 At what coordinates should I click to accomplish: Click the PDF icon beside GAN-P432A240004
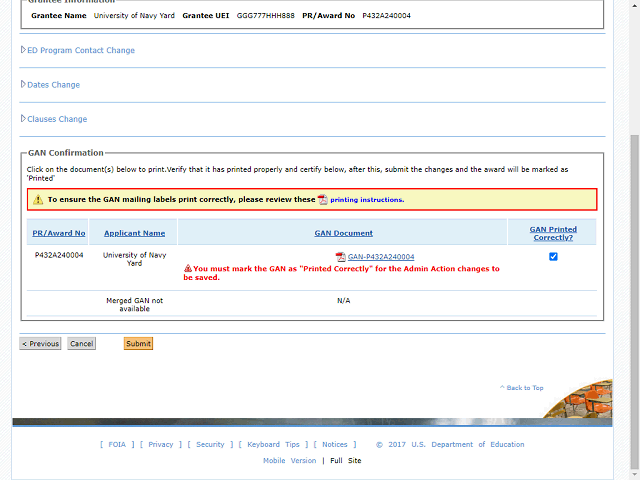coord(340,257)
